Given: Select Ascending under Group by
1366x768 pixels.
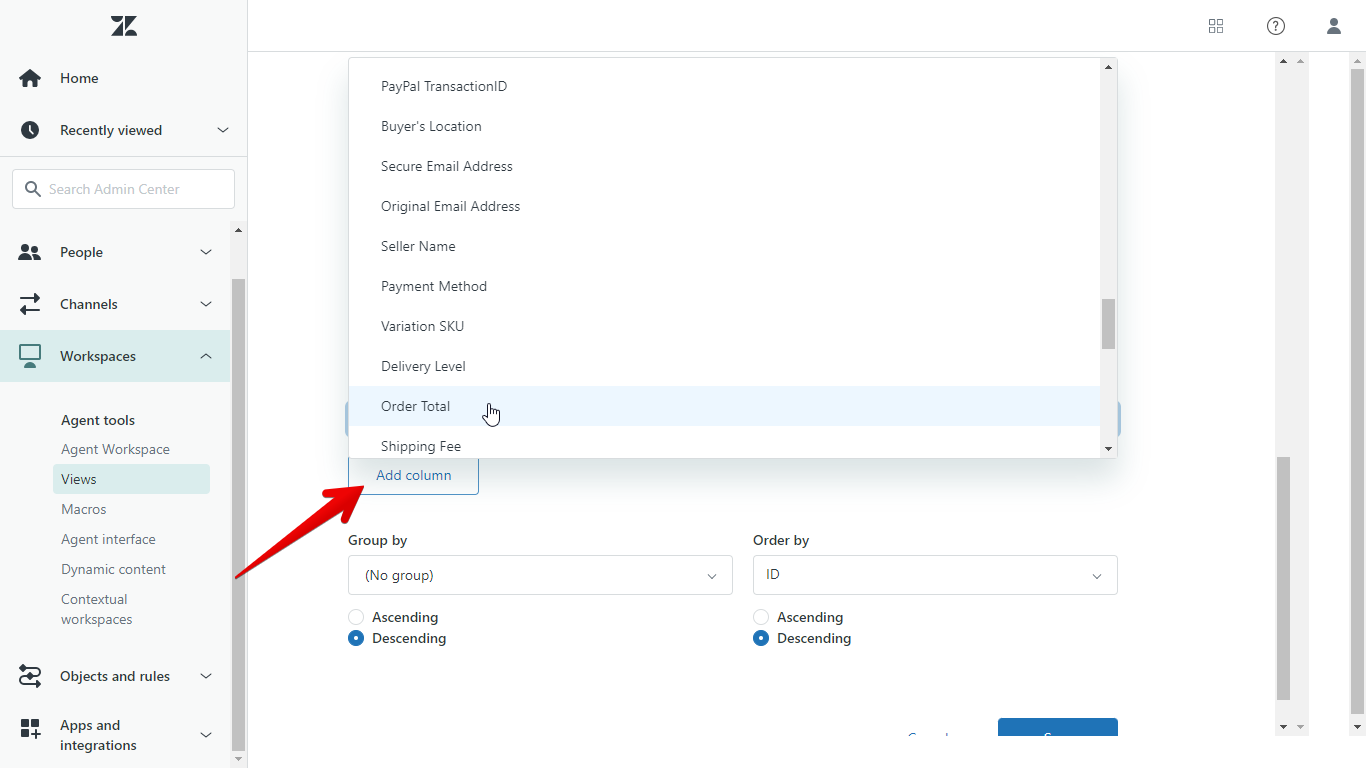Looking at the screenshot, I should tap(356, 617).
